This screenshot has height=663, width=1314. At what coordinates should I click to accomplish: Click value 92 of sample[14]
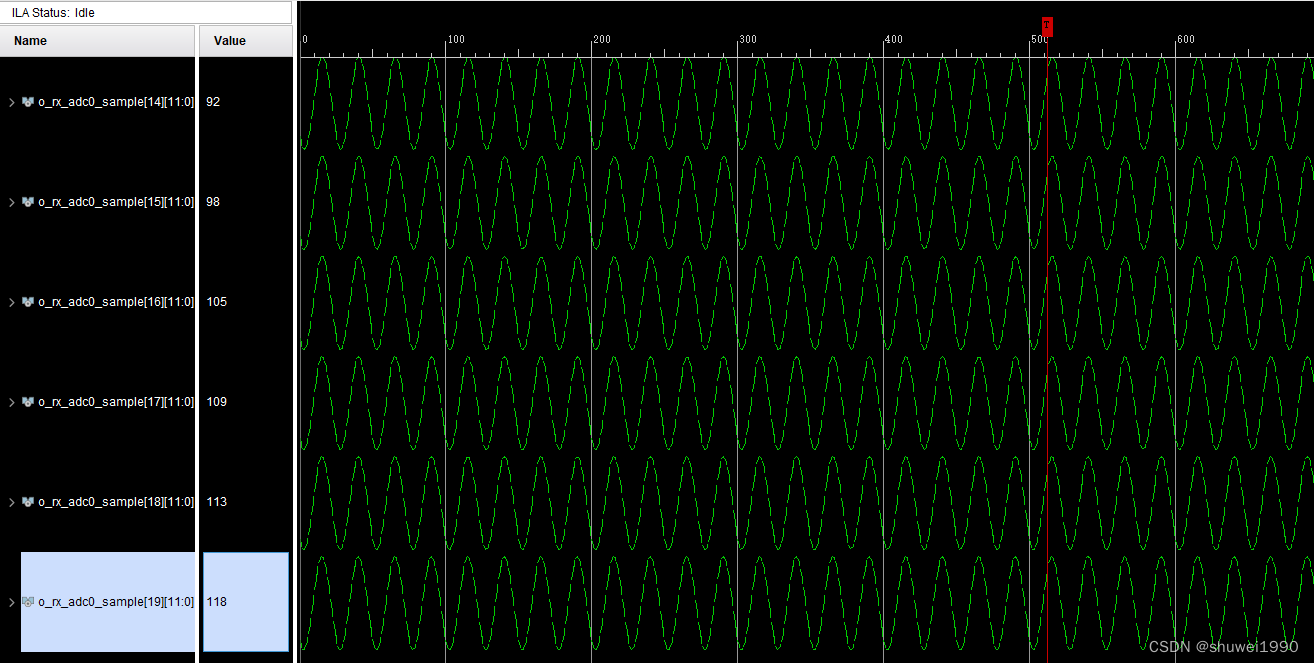(x=213, y=102)
